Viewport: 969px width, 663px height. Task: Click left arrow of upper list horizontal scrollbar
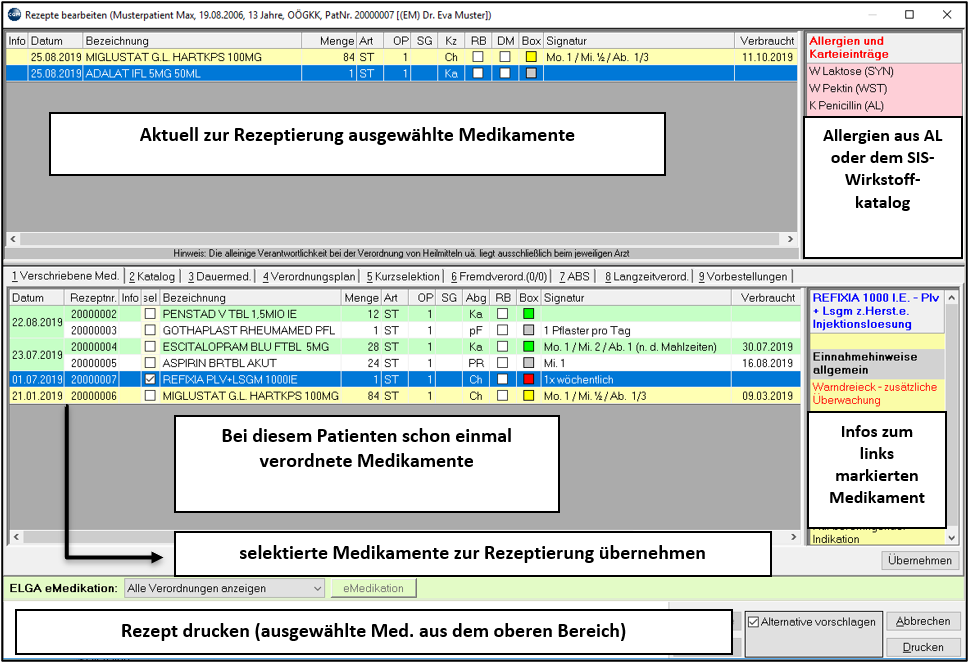point(13,239)
